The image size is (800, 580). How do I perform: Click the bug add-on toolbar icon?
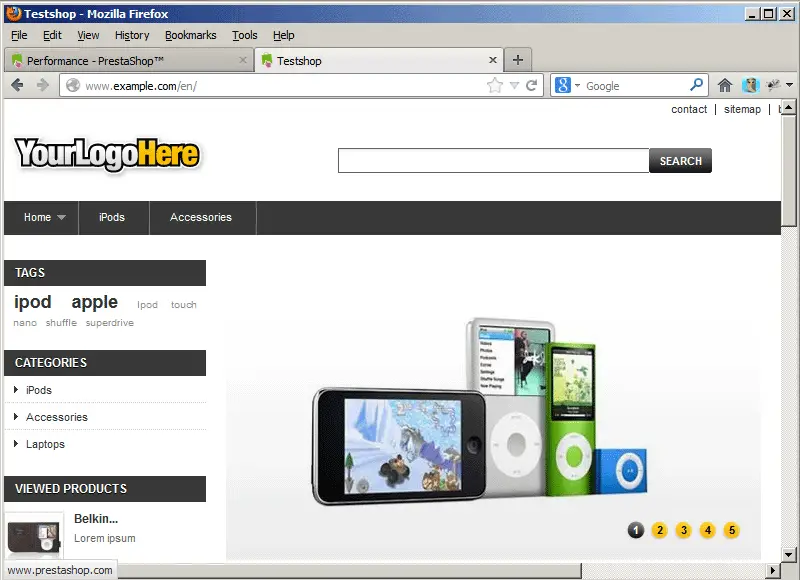[x=773, y=85]
